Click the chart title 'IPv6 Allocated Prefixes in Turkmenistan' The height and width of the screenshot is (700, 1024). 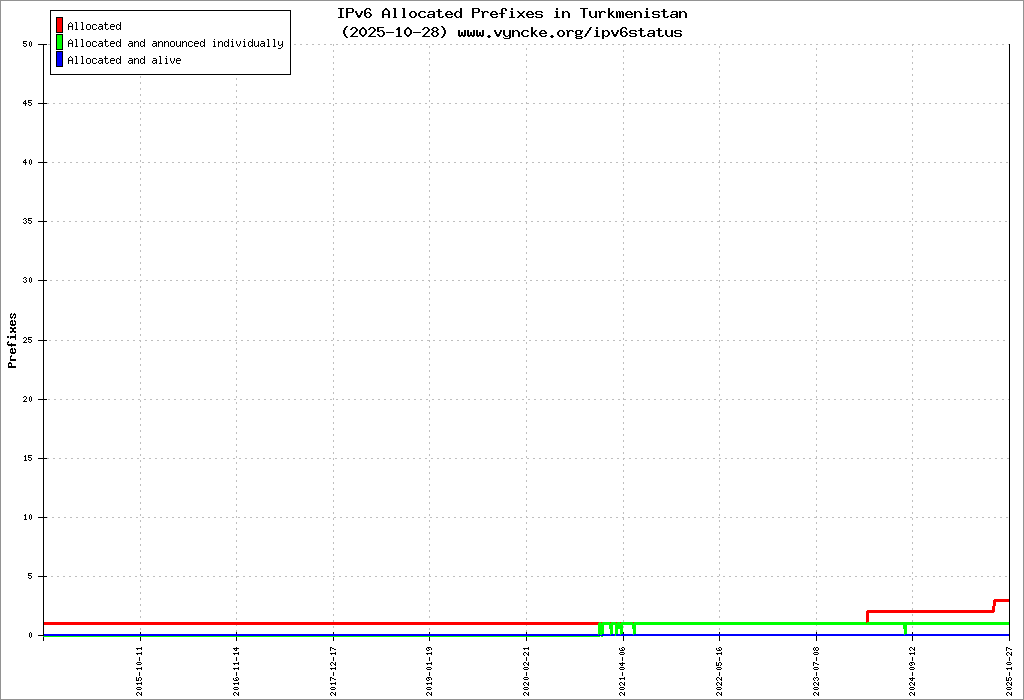click(512, 14)
